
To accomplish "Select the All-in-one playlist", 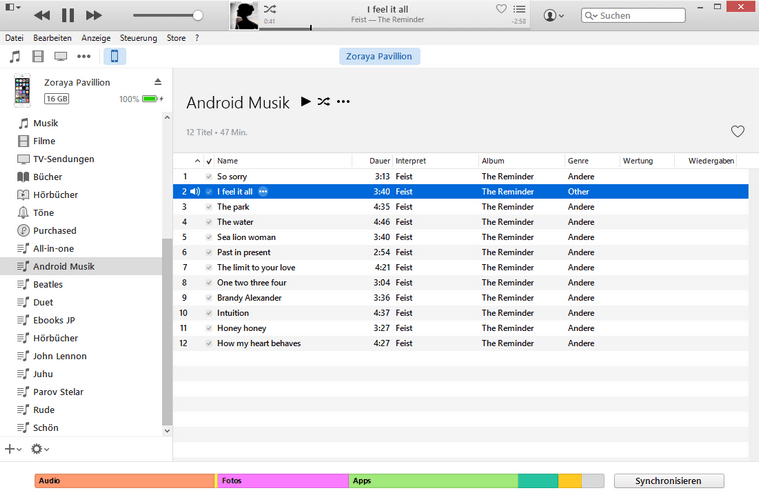I will 53,248.
